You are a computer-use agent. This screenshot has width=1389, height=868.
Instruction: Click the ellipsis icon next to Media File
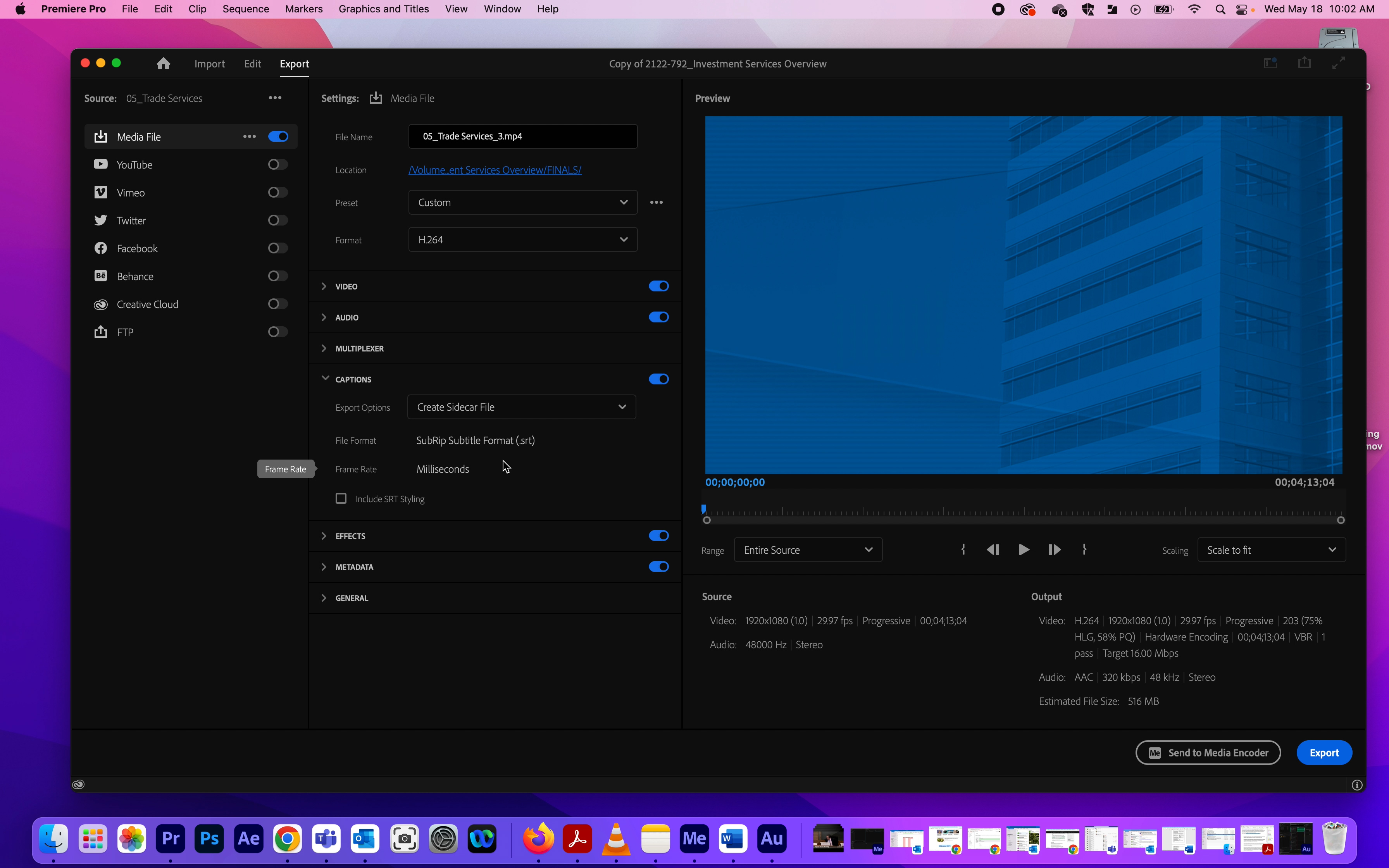(249, 136)
